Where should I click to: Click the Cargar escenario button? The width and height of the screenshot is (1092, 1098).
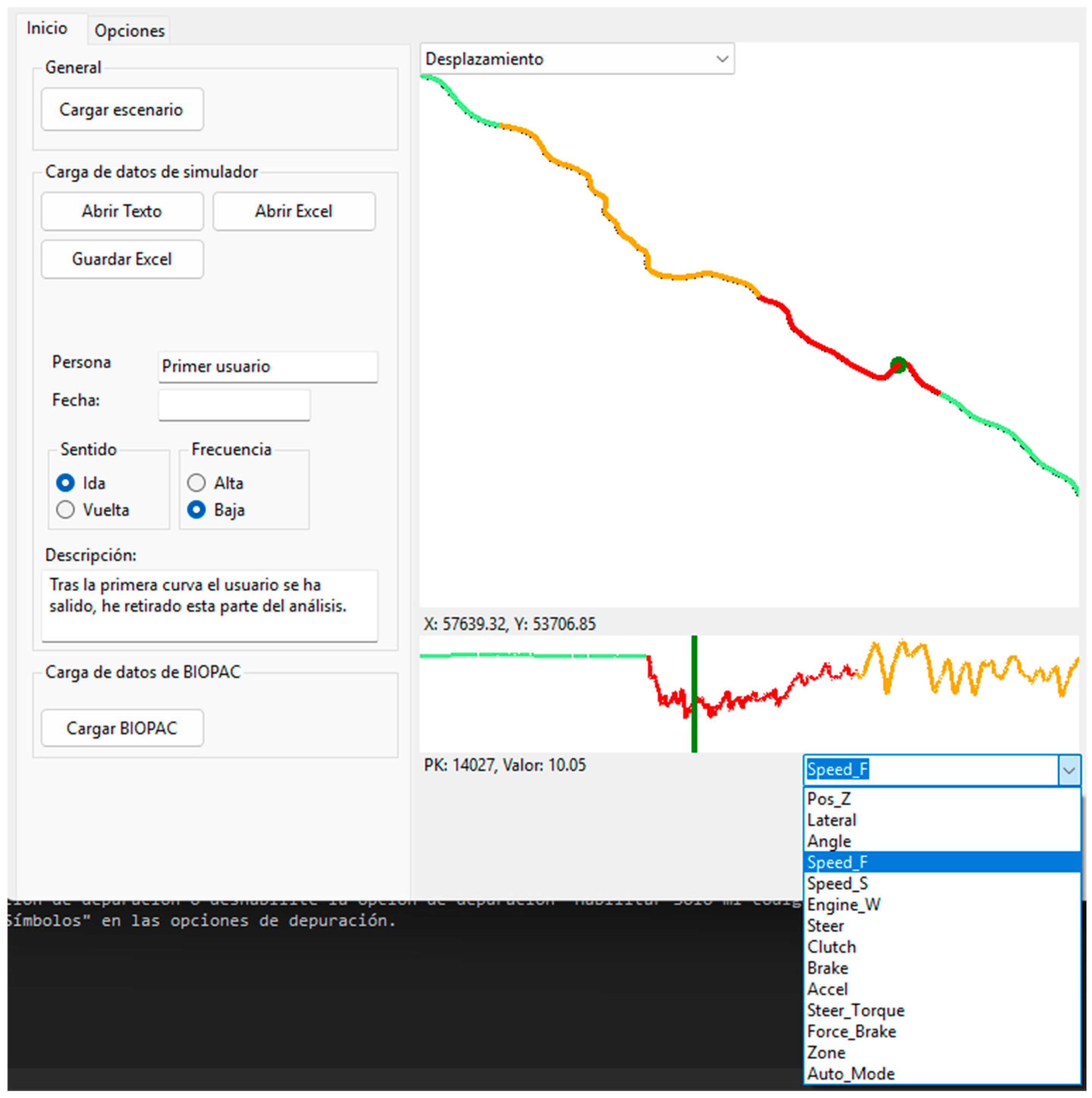122,109
